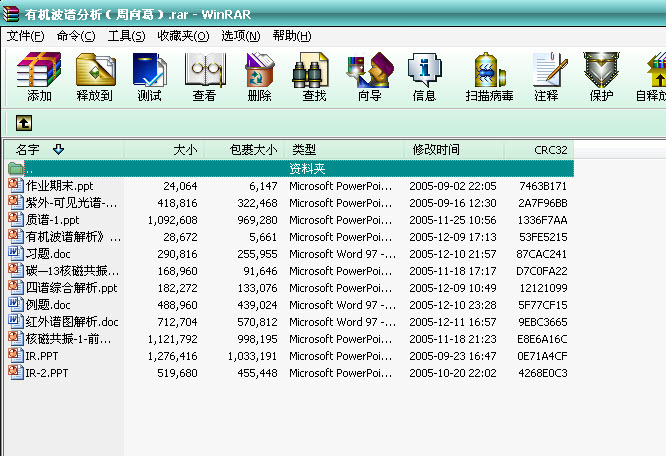Select the 例题.doc file icon
Screen dimensions: 666x456
[x=16, y=304]
